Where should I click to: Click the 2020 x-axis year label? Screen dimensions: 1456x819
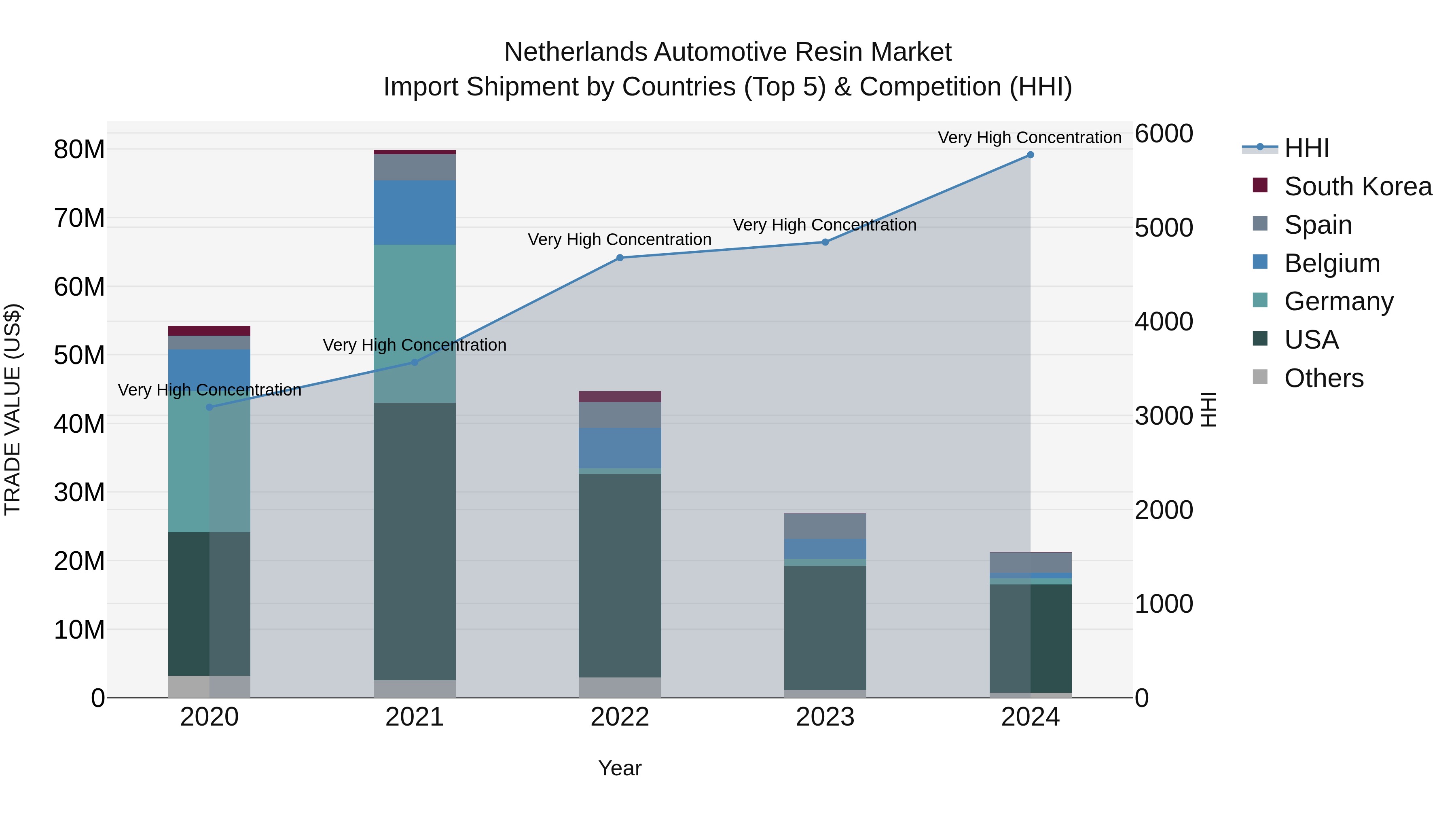[x=210, y=717]
